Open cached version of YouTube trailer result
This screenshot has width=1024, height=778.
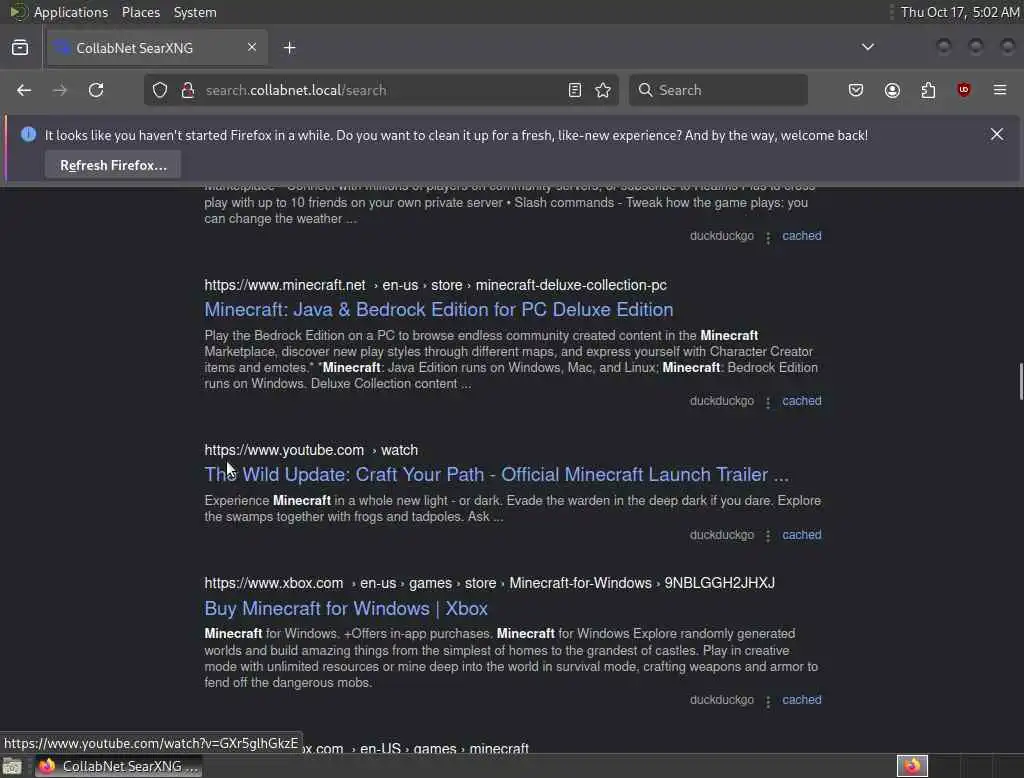[x=802, y=535]
